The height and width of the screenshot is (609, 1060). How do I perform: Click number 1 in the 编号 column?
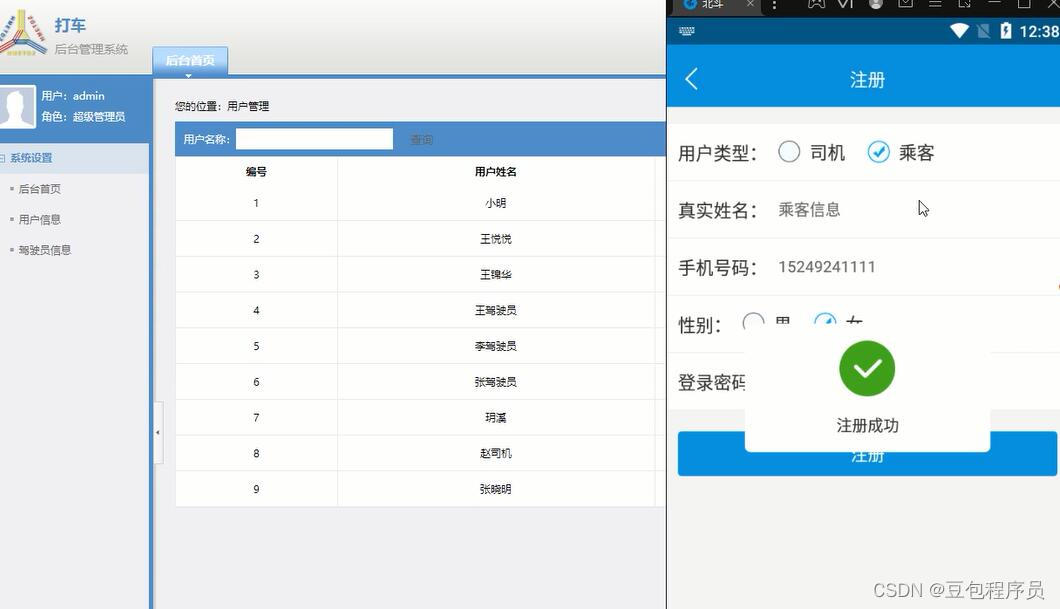pos(256,203)
